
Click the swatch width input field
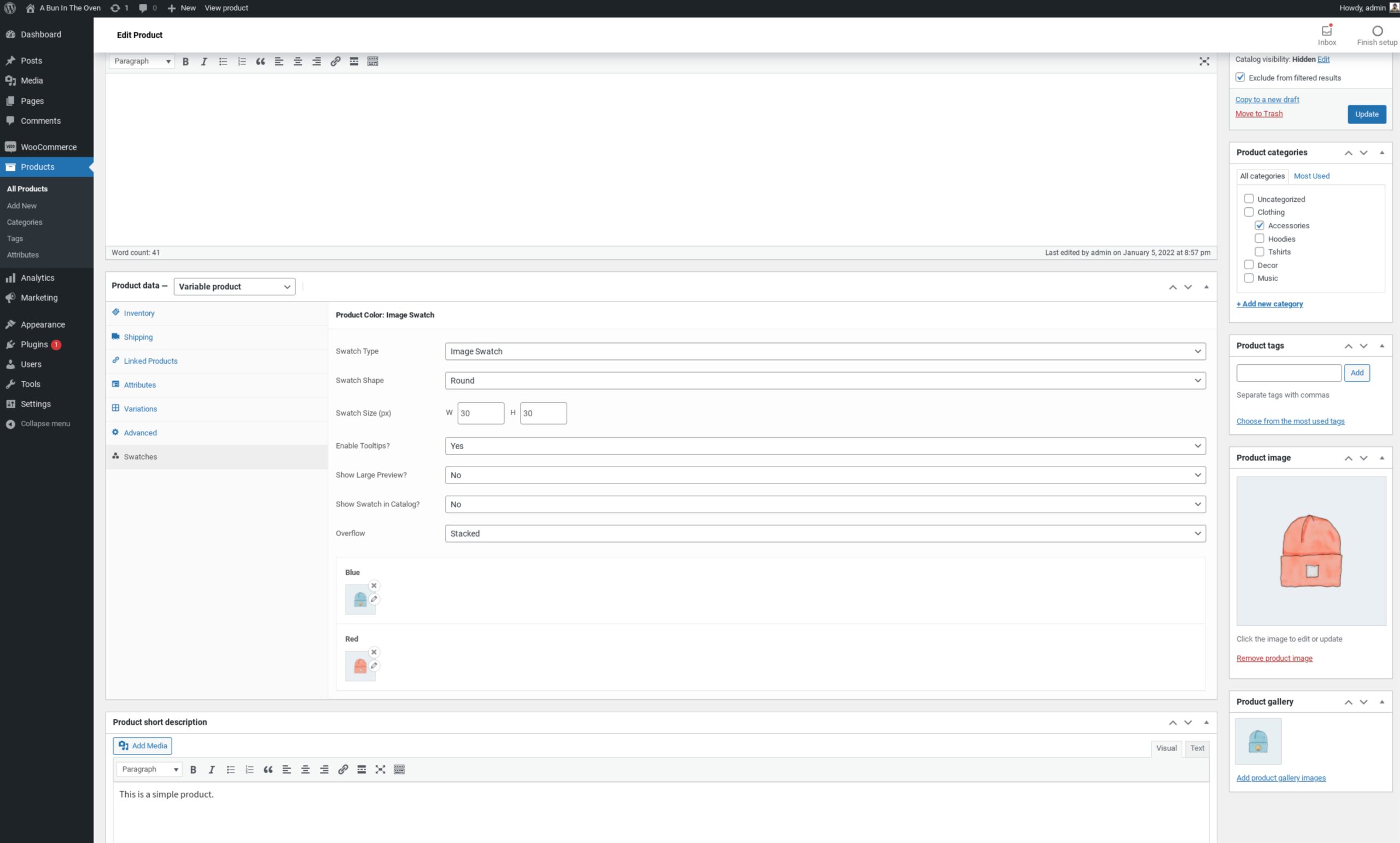click(x=480, y=413)
